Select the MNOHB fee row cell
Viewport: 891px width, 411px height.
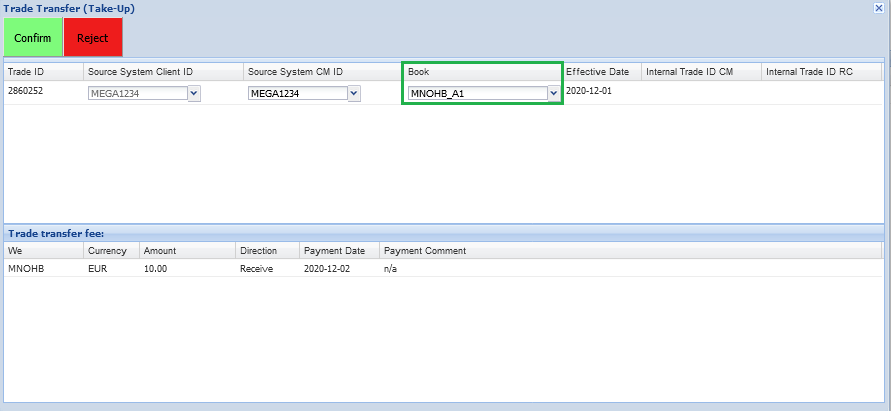click(x=24, y=269)
